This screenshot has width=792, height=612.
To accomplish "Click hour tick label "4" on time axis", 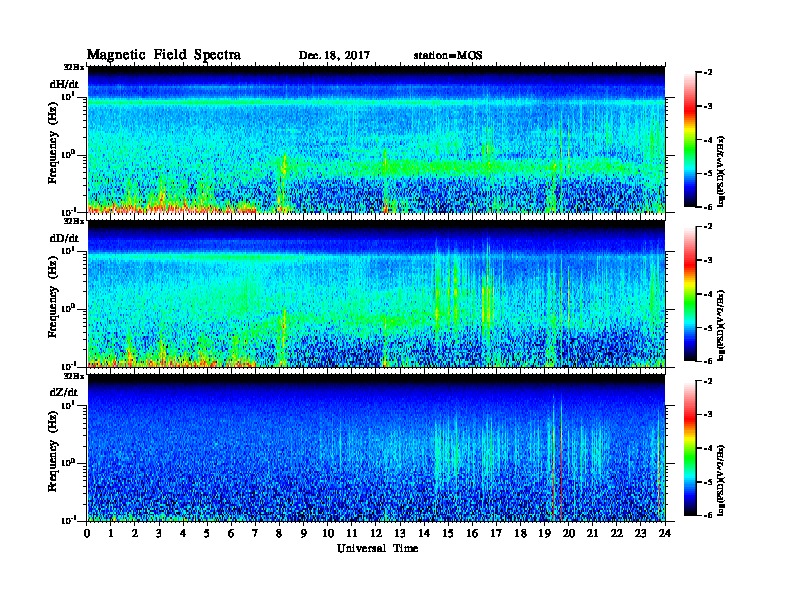I will pyautogui.click(x=183, y=533).
